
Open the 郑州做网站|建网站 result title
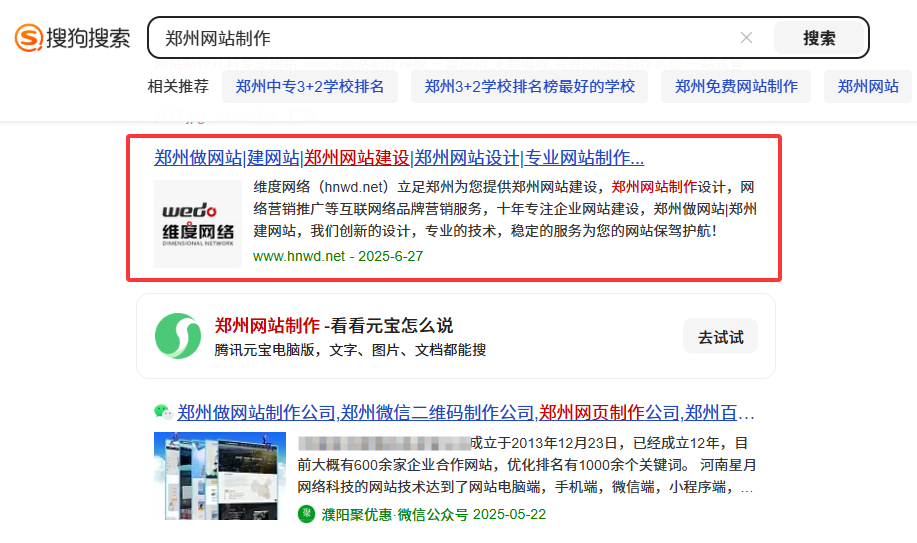coord(399,158)
